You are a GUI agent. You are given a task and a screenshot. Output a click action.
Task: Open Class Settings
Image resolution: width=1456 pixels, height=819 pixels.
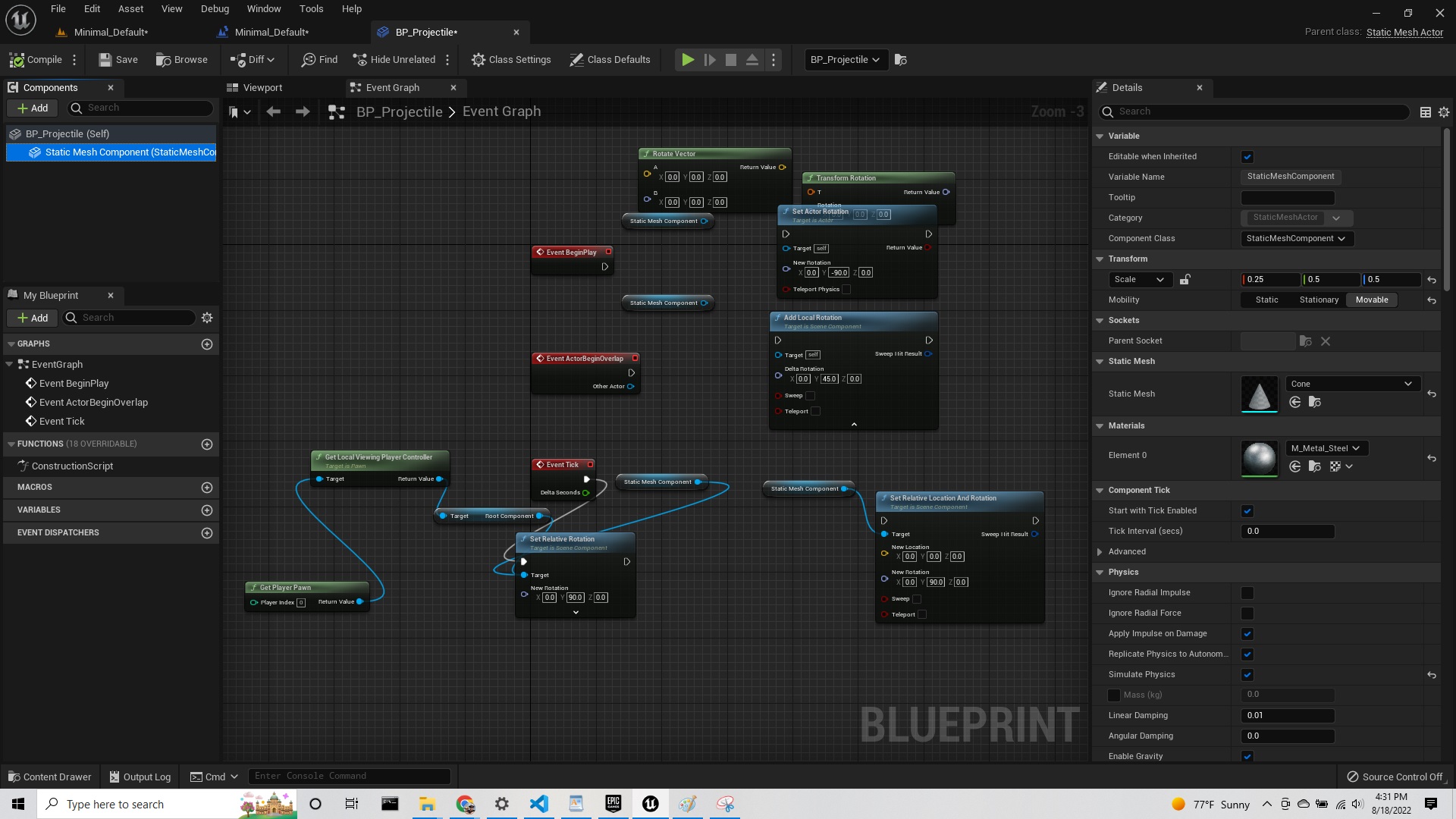point(511,59)
